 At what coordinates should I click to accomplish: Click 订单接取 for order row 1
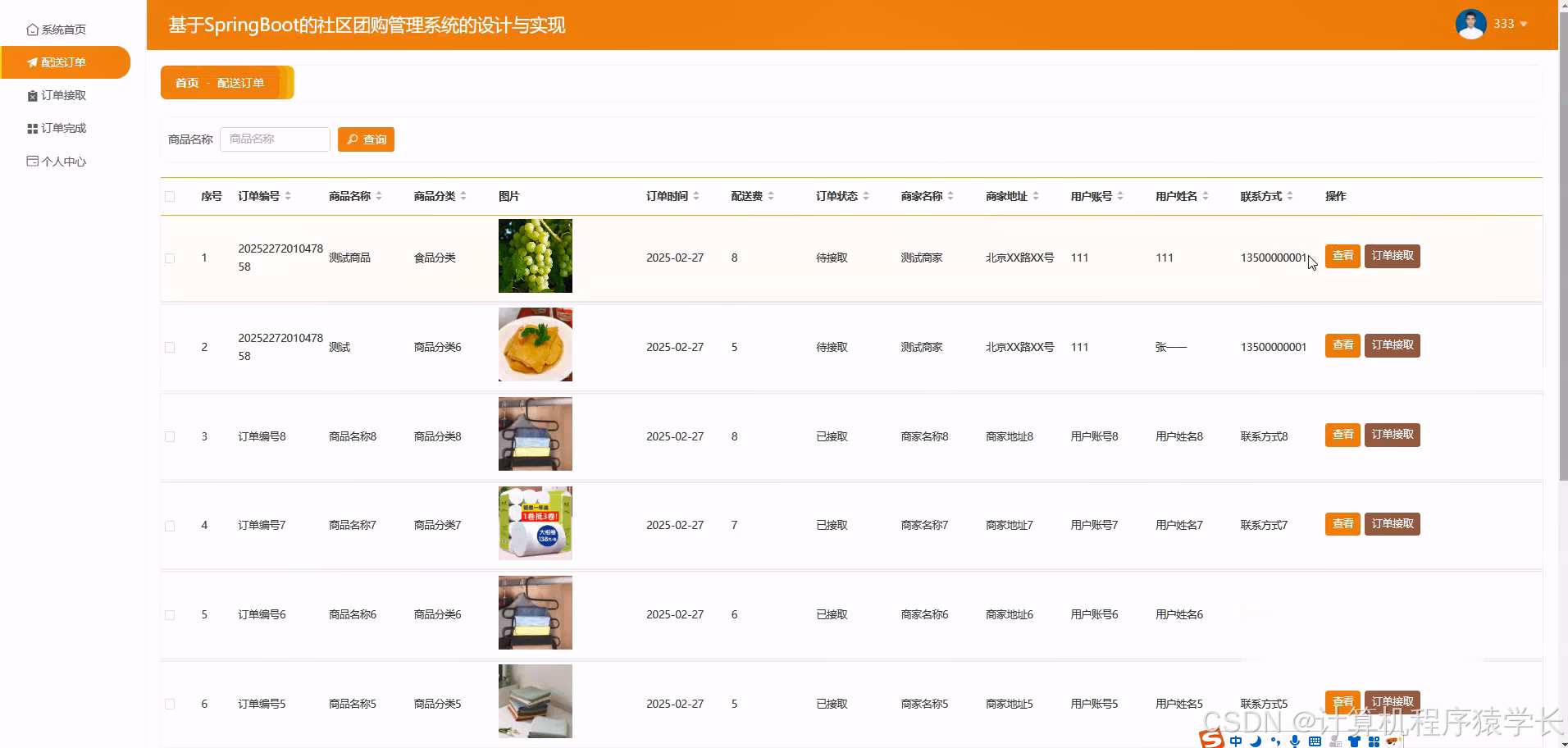coord(1393,256)
